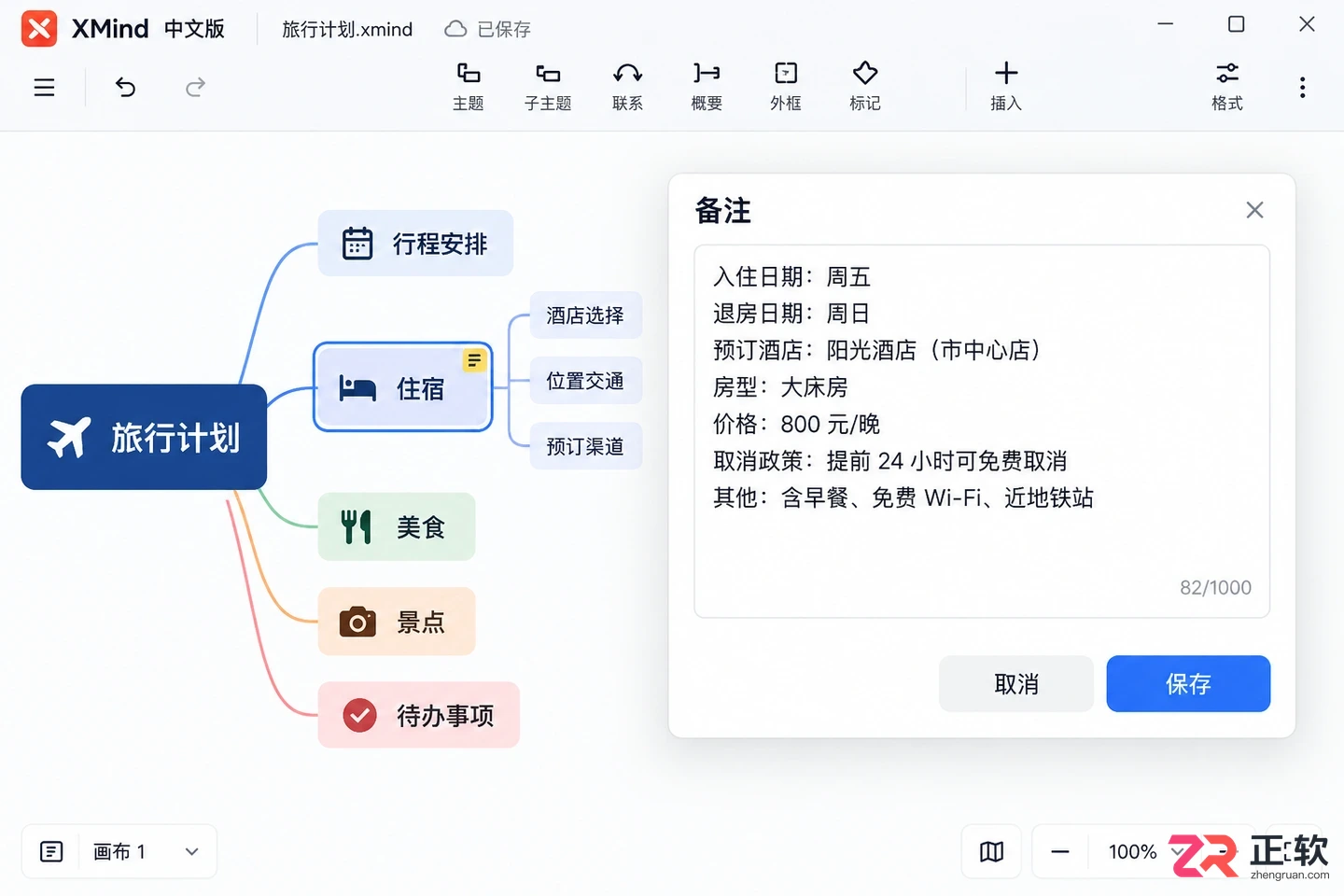Click the 100% zoom level
This screenshot has width=1344, height=896.
click(1132, 851)
